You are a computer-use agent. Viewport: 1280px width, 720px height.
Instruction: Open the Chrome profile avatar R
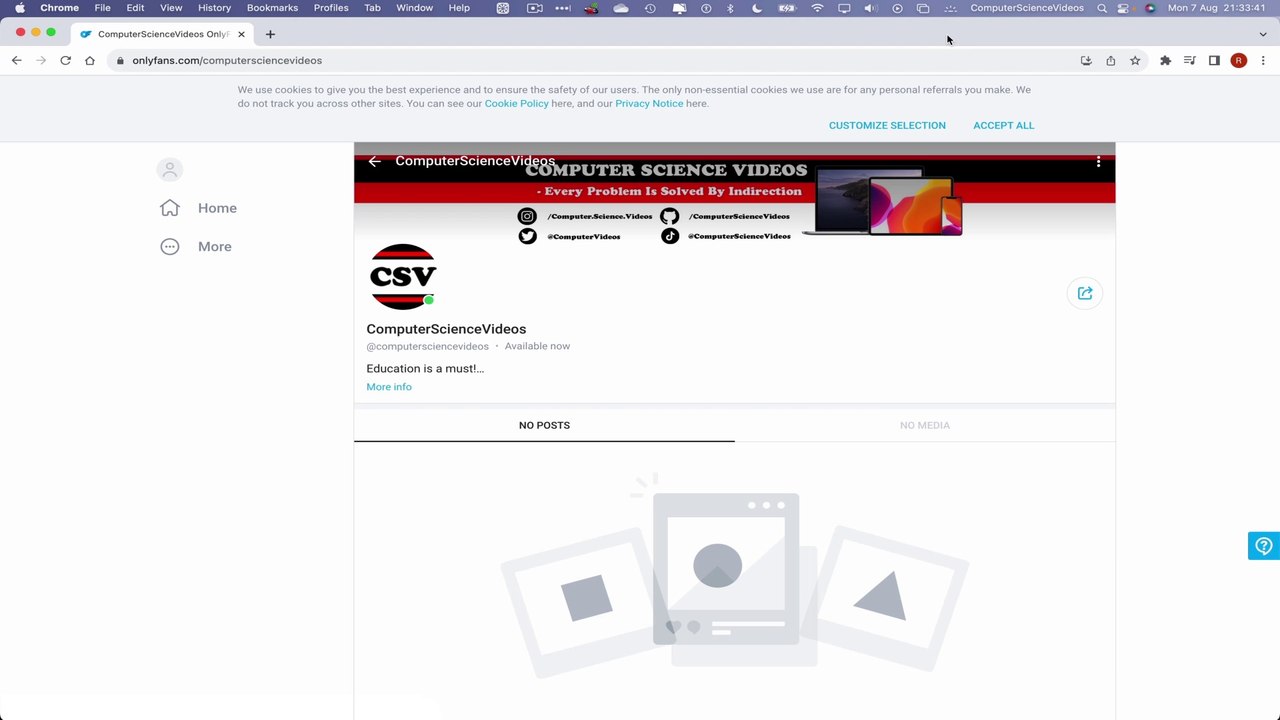tap(1239, 61)
